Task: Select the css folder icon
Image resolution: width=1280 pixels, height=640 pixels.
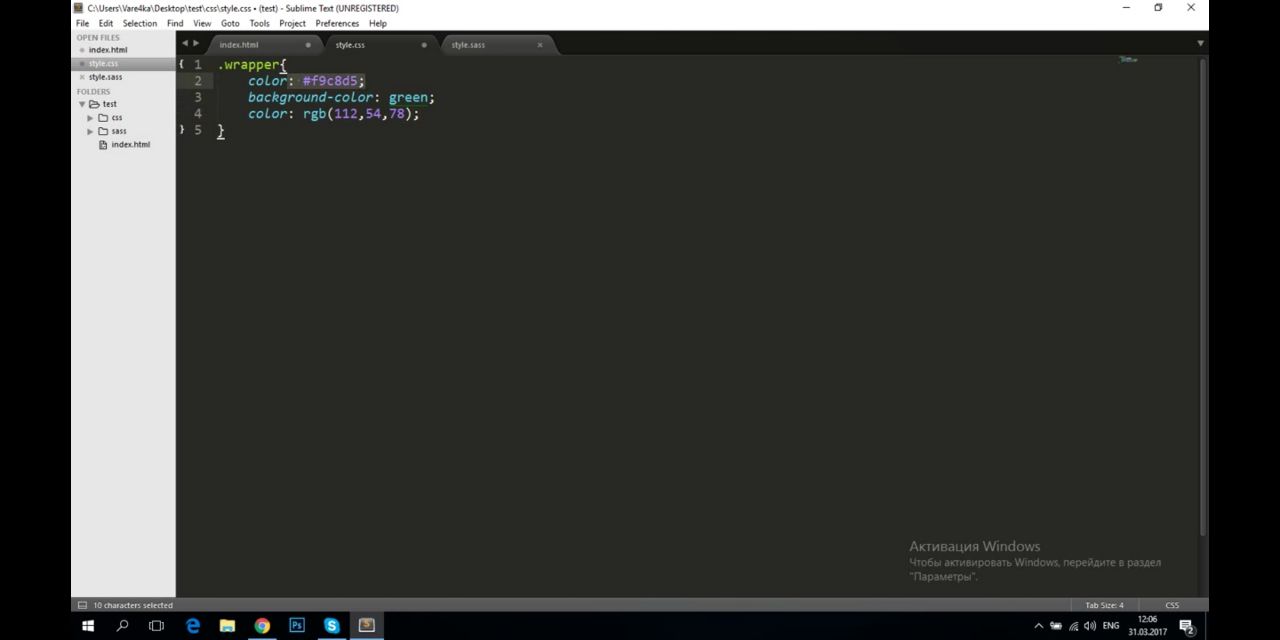Action: [x=103, y=118]
